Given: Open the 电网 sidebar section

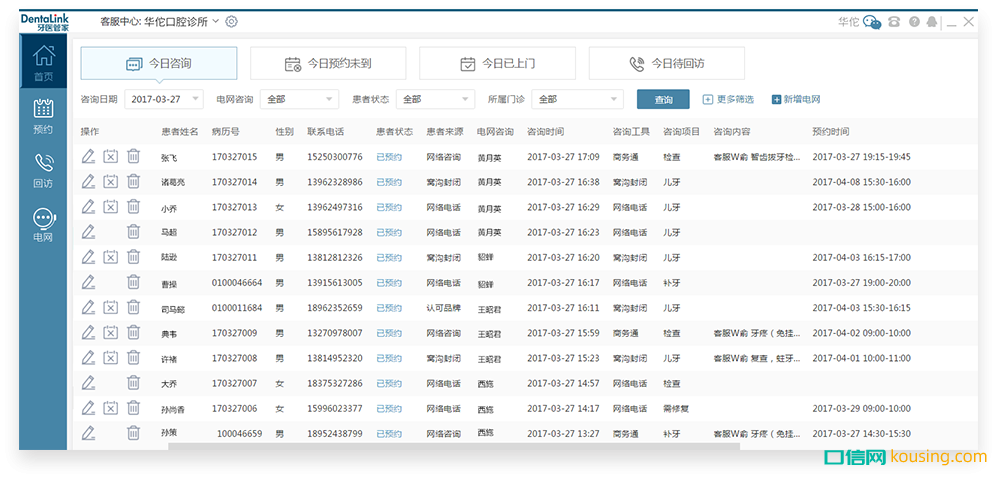Looking at the screenshot, I should point(43,226).
